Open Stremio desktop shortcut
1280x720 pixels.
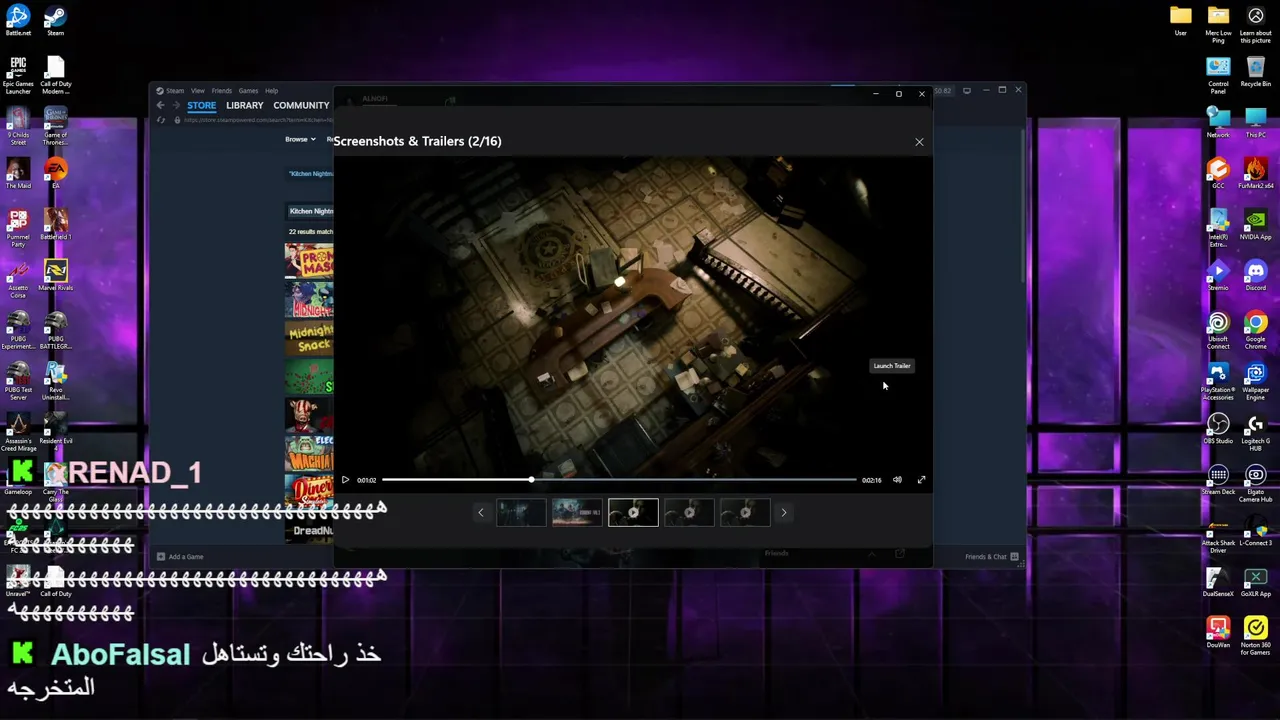click(1218, 275)
